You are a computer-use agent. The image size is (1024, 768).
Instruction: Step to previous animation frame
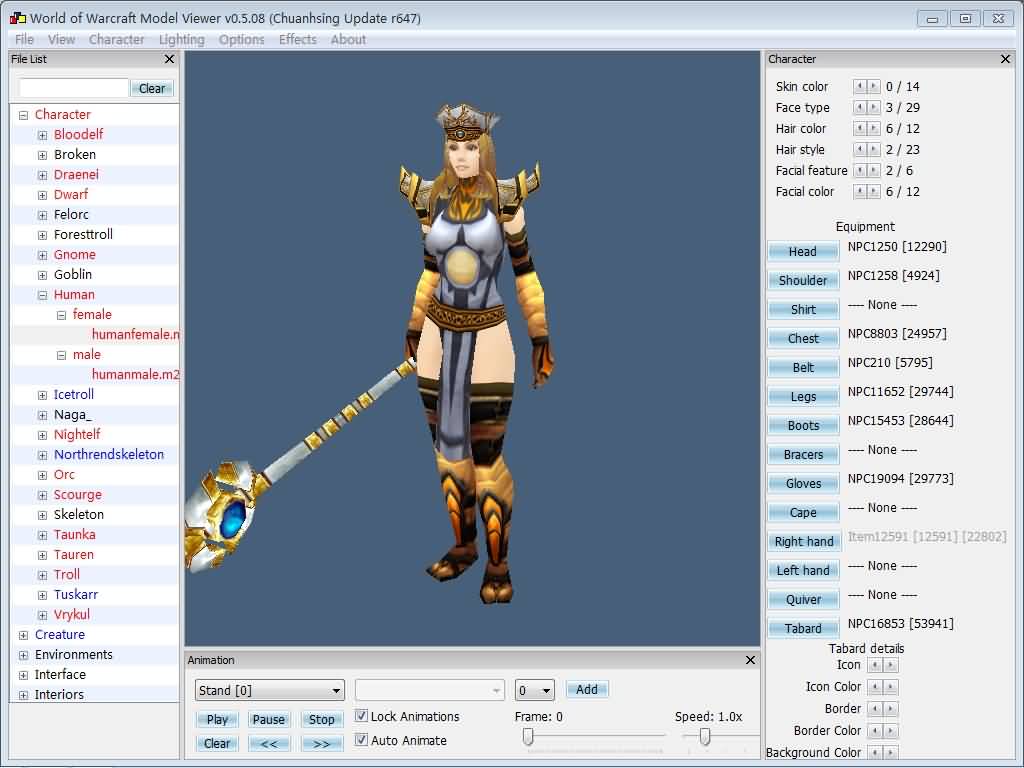[x=269, y=744]
